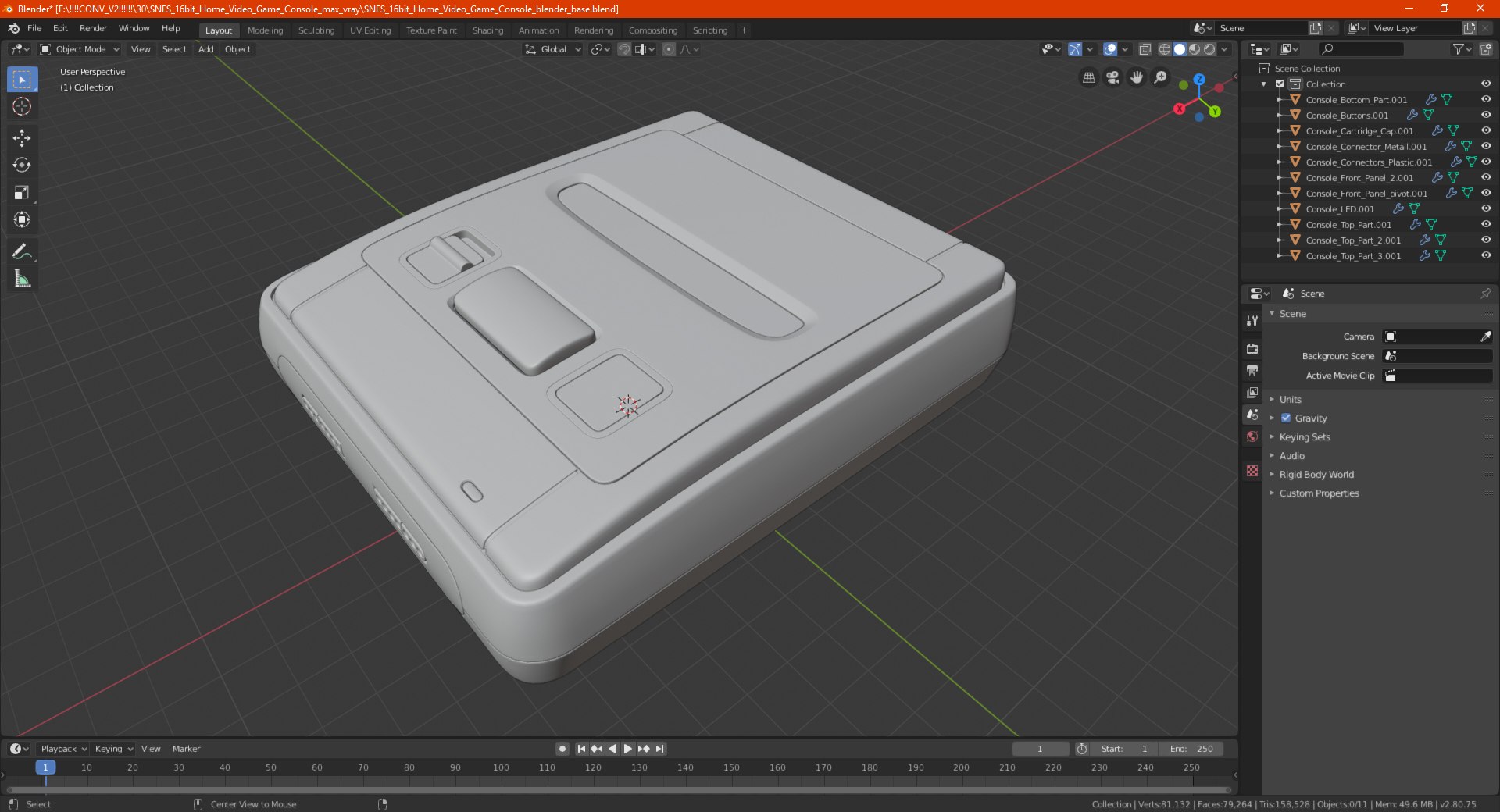Switch to wireframe viewport shading

(x=1164, y=49)
